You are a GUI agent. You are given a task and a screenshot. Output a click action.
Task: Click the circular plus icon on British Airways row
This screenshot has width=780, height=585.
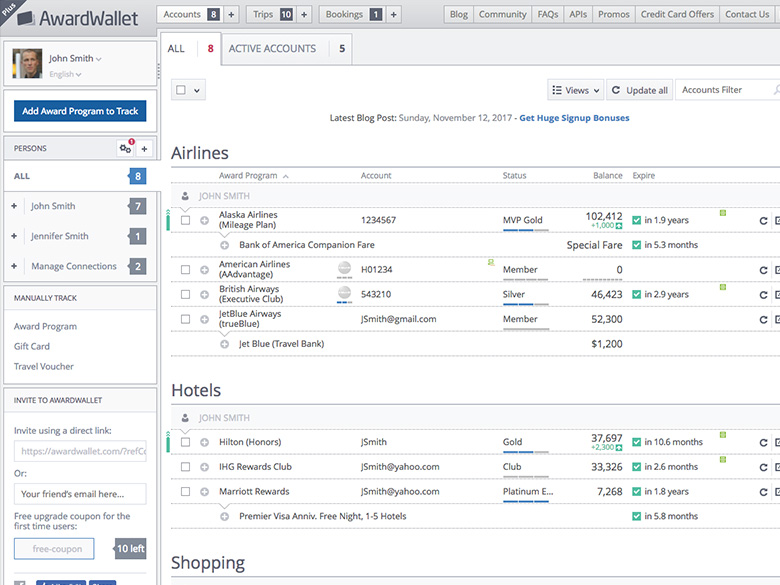tap(204, 294)
